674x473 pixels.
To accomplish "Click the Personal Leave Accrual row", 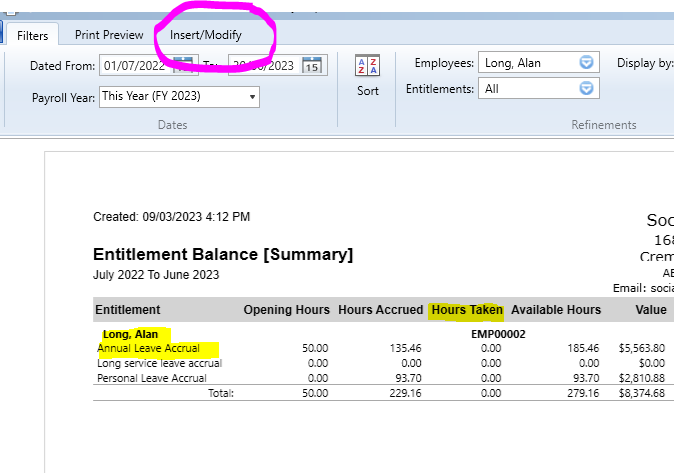I will (152, 378).
